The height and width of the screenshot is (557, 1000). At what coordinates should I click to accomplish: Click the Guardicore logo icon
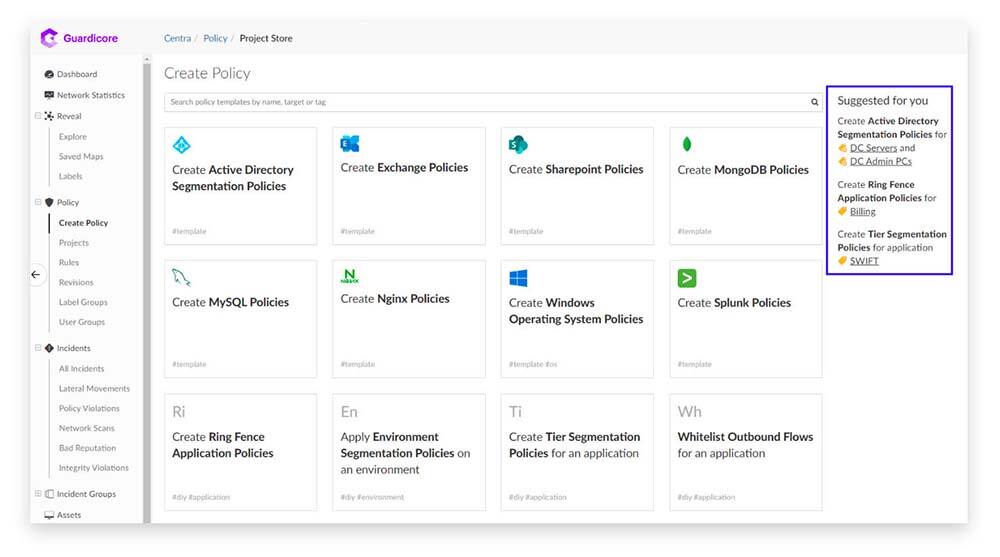48,38
